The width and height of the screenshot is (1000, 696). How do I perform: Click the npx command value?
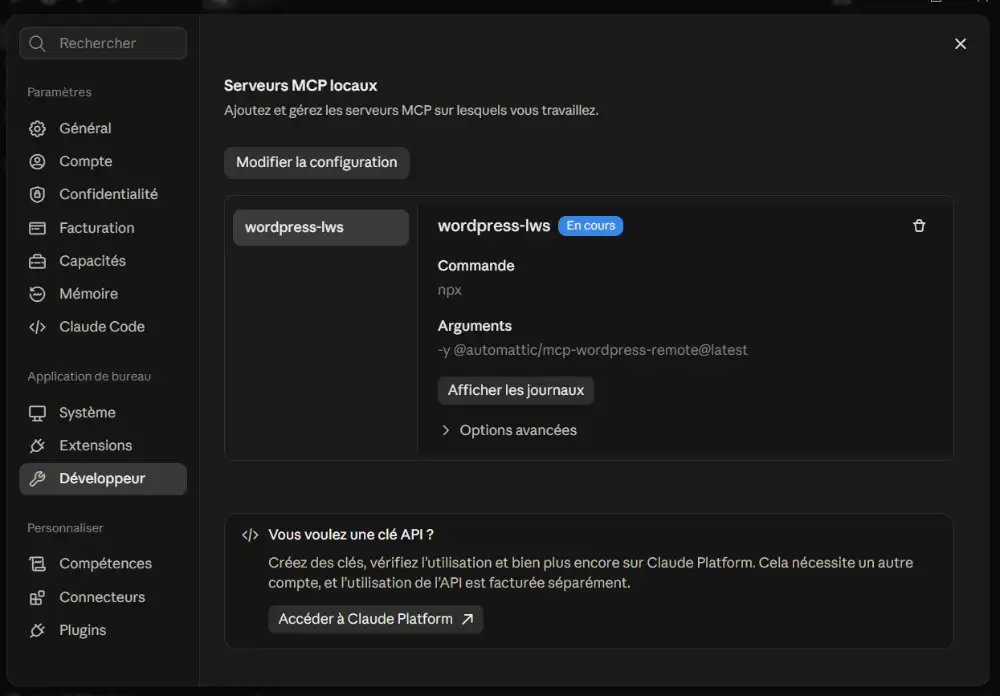click(450, 290)
